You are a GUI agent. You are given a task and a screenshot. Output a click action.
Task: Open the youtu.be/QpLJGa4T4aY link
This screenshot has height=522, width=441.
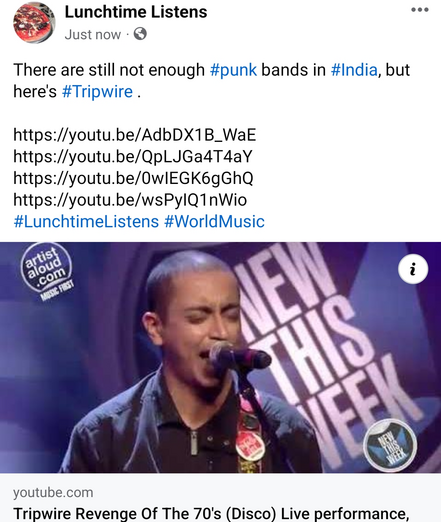tap(133, 157)
